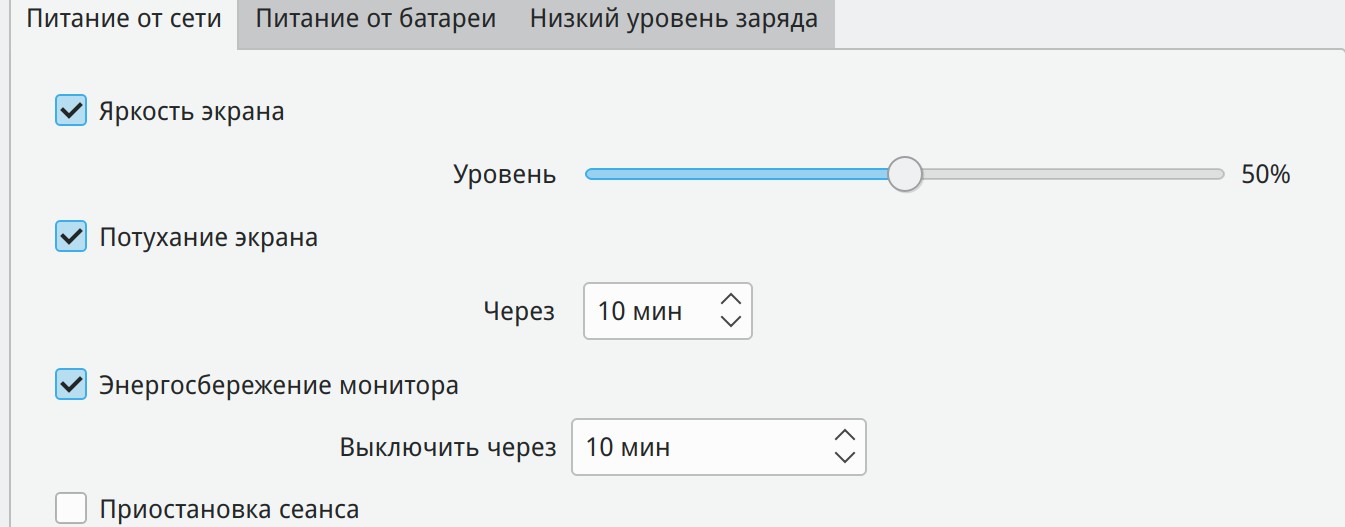Click the 'Выключить через' label text
The width and height of the screenshot is (1345, 527).
click(x=448, y=447)
